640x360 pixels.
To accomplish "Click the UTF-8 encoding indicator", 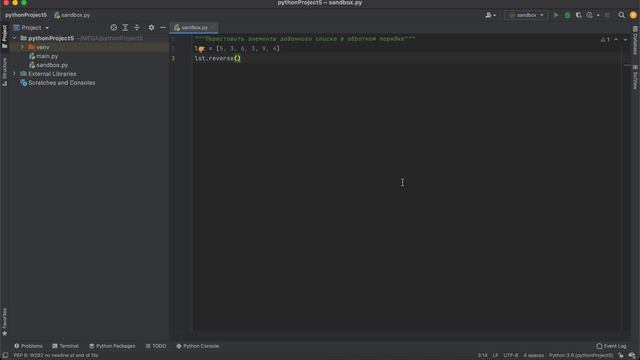I will [x=511, y=356].
